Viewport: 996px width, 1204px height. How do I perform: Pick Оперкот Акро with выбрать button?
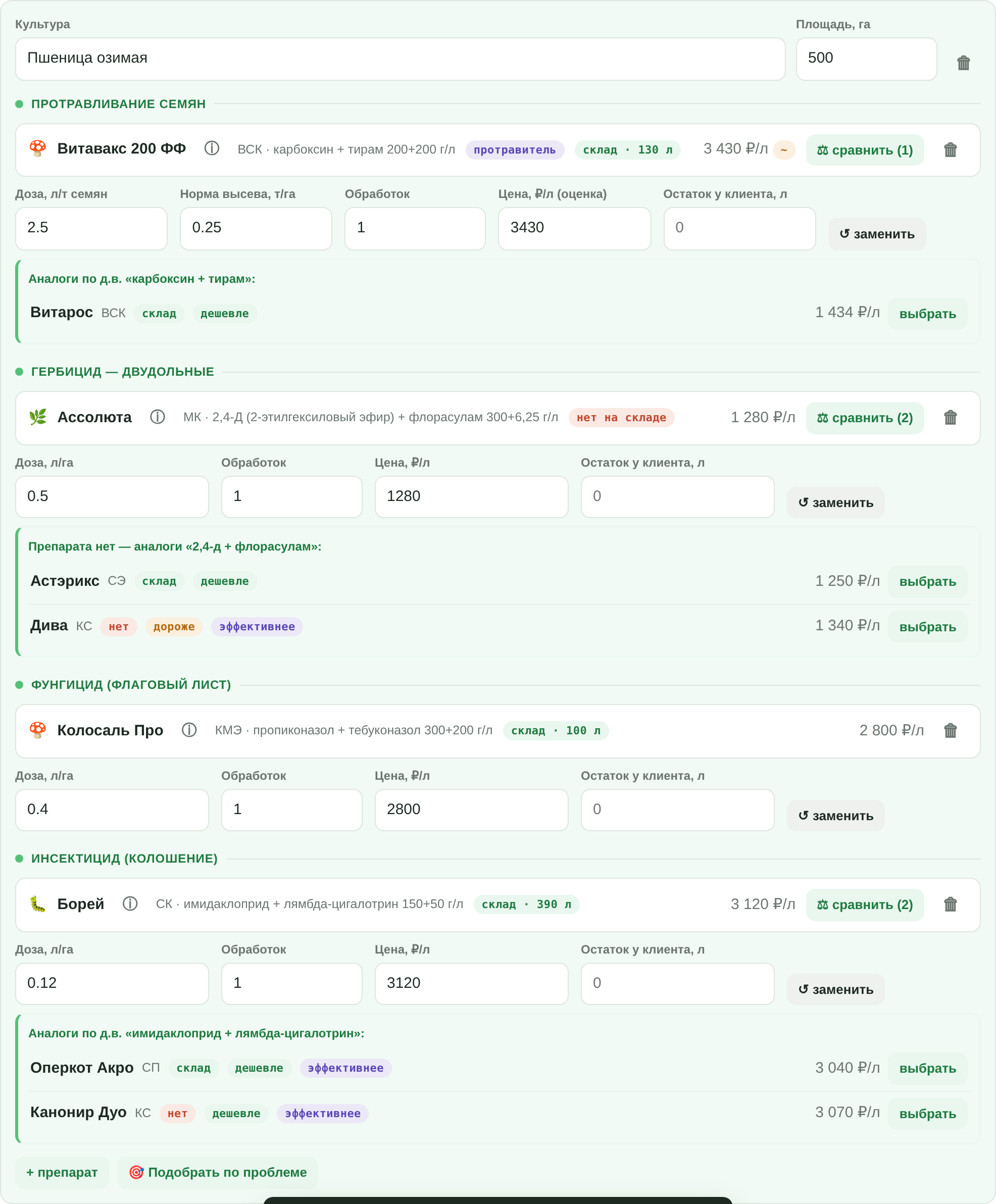point(927,1068)
